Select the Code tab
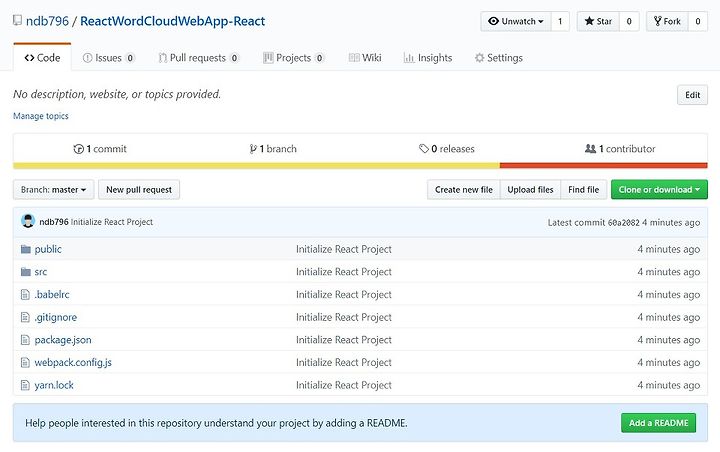The width and height of the screenshot is (720, 452). click(42, 58)
